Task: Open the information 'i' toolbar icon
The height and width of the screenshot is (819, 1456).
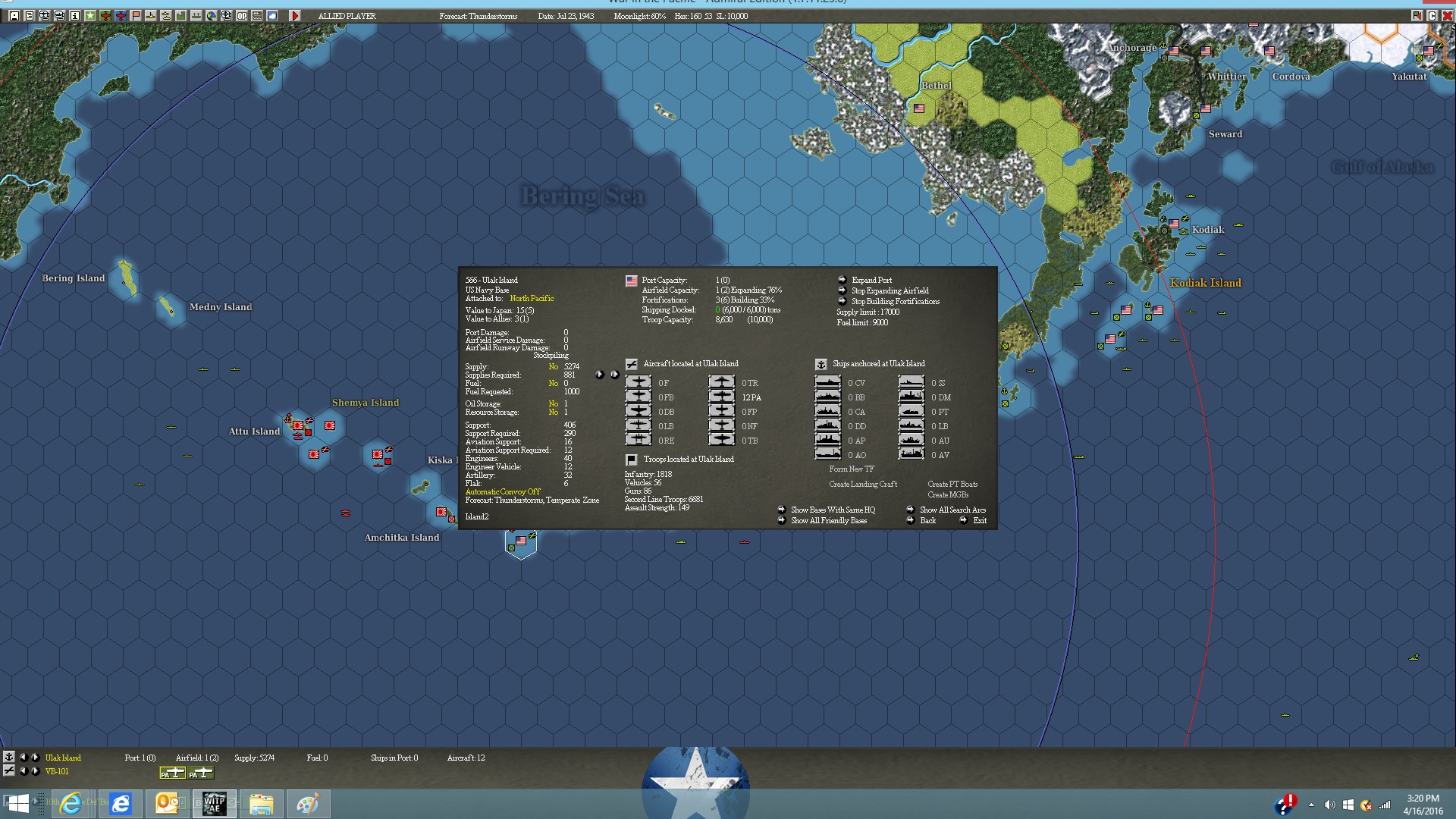Action: tap(75, 16)
